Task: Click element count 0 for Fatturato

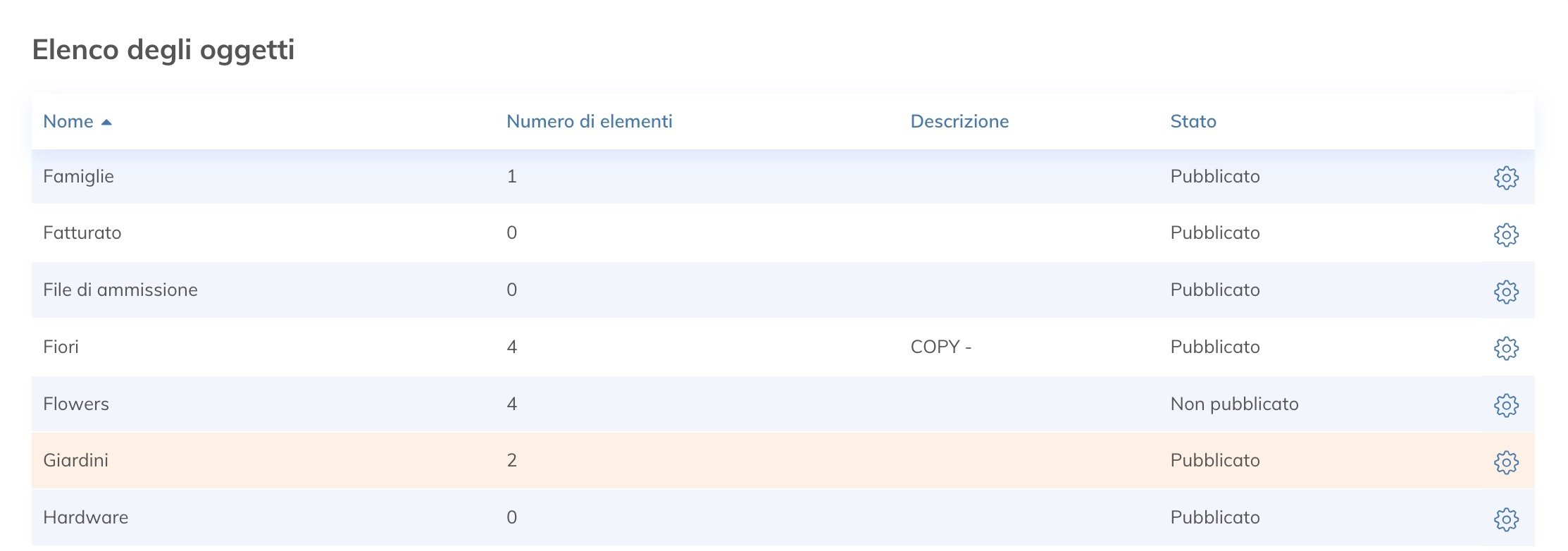Action: (x=511, y=233)
